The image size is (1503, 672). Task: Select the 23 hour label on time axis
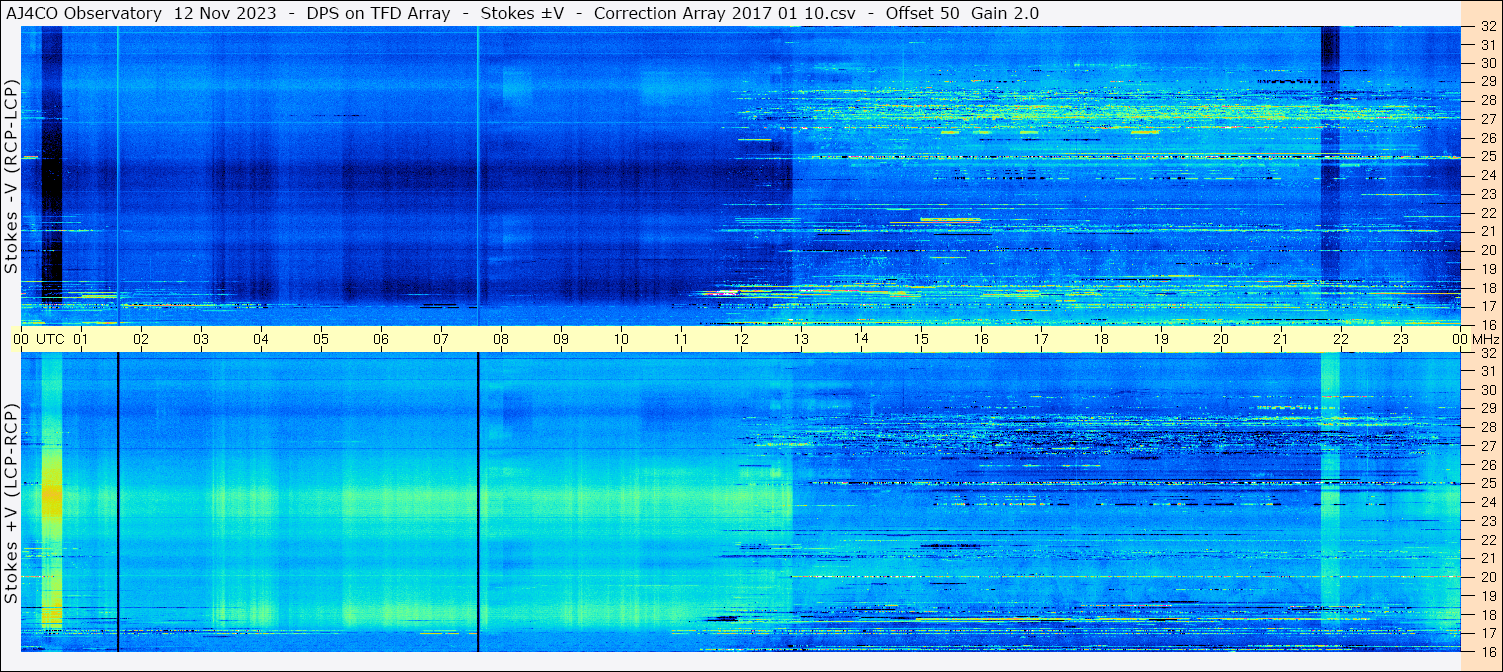tap(1401, 339)
